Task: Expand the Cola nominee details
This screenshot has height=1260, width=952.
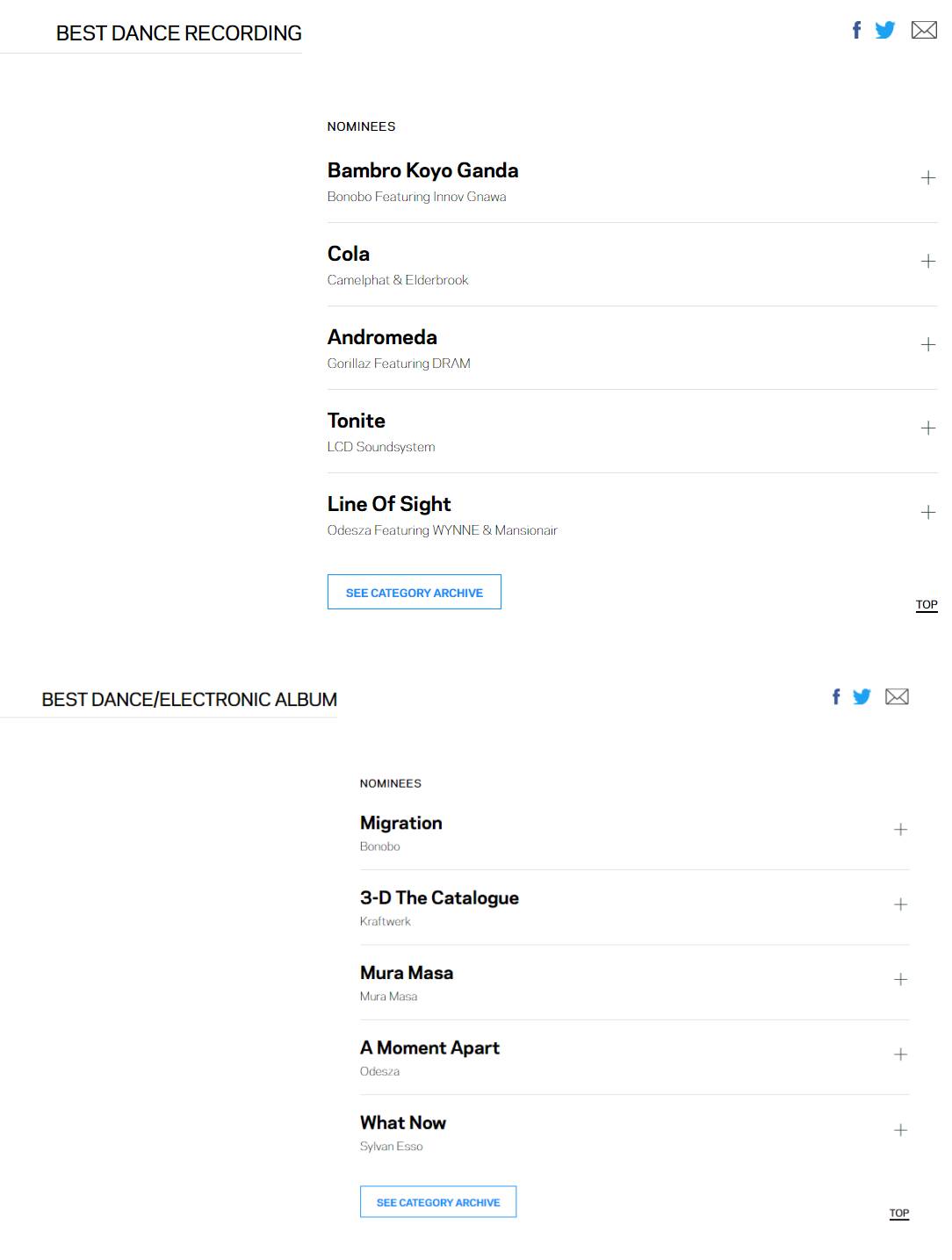Action: tap(927, 262)
